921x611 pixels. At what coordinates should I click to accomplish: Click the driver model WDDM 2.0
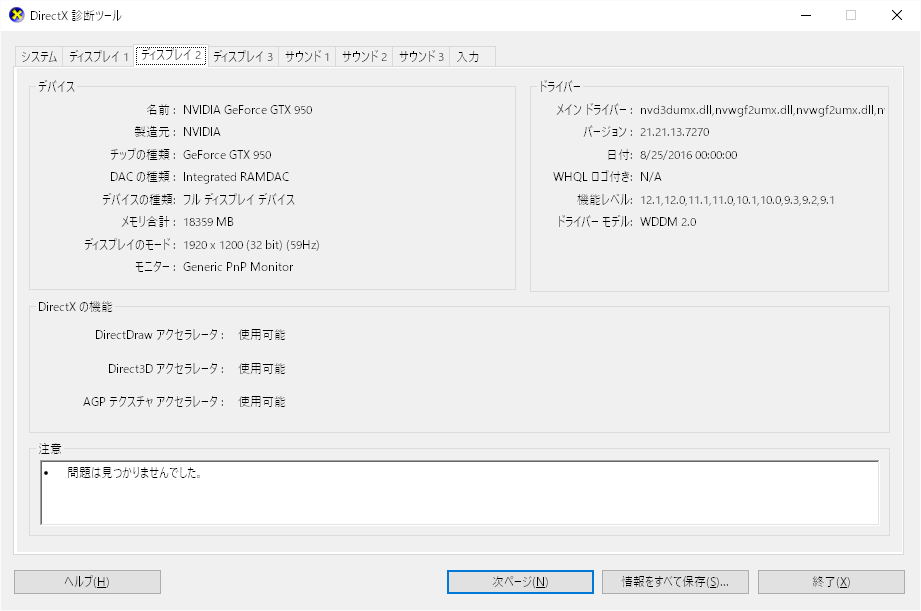coord(668,222)
